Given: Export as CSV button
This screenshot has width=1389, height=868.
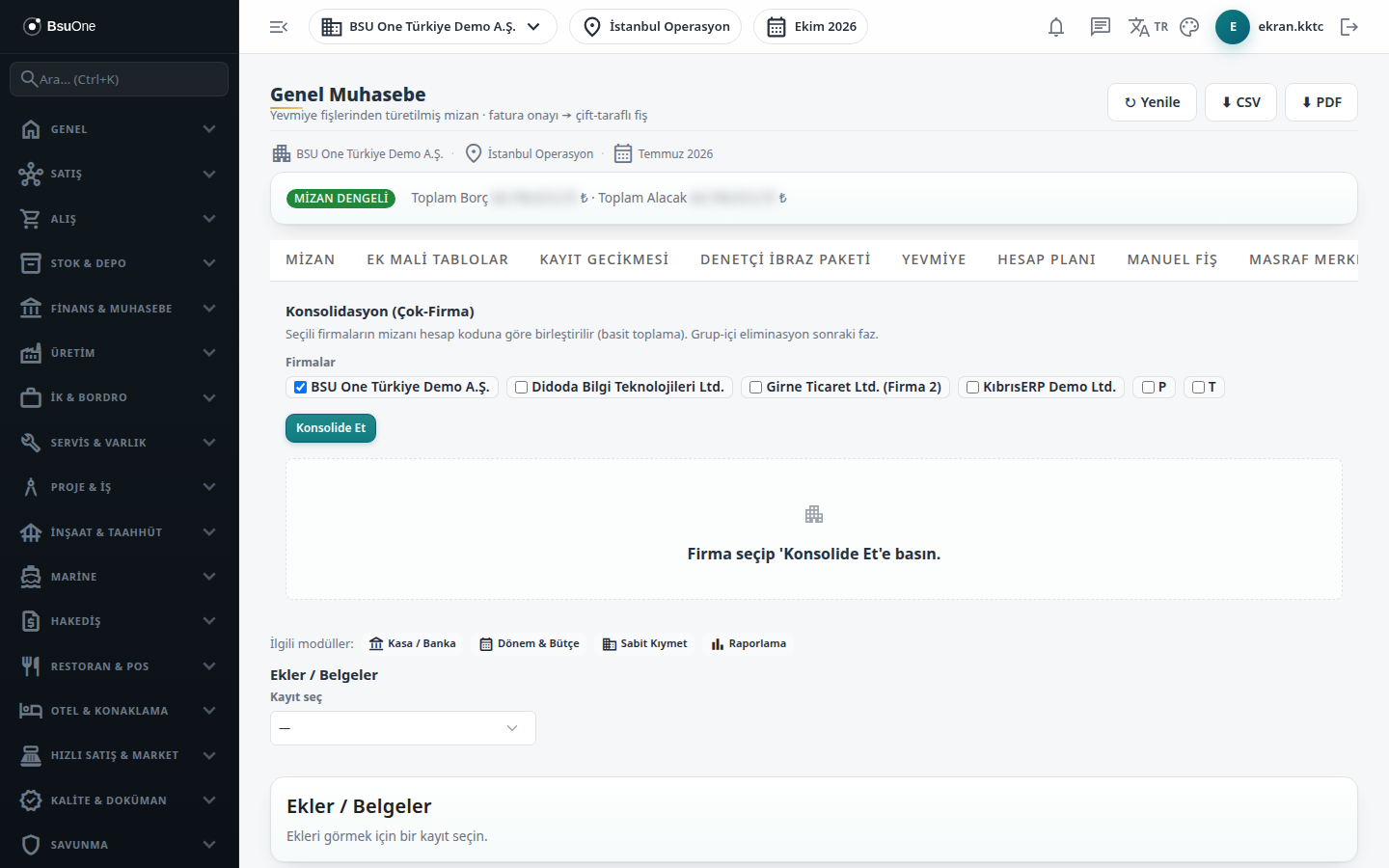Looking at the screenshot, I should (1240, 102).
